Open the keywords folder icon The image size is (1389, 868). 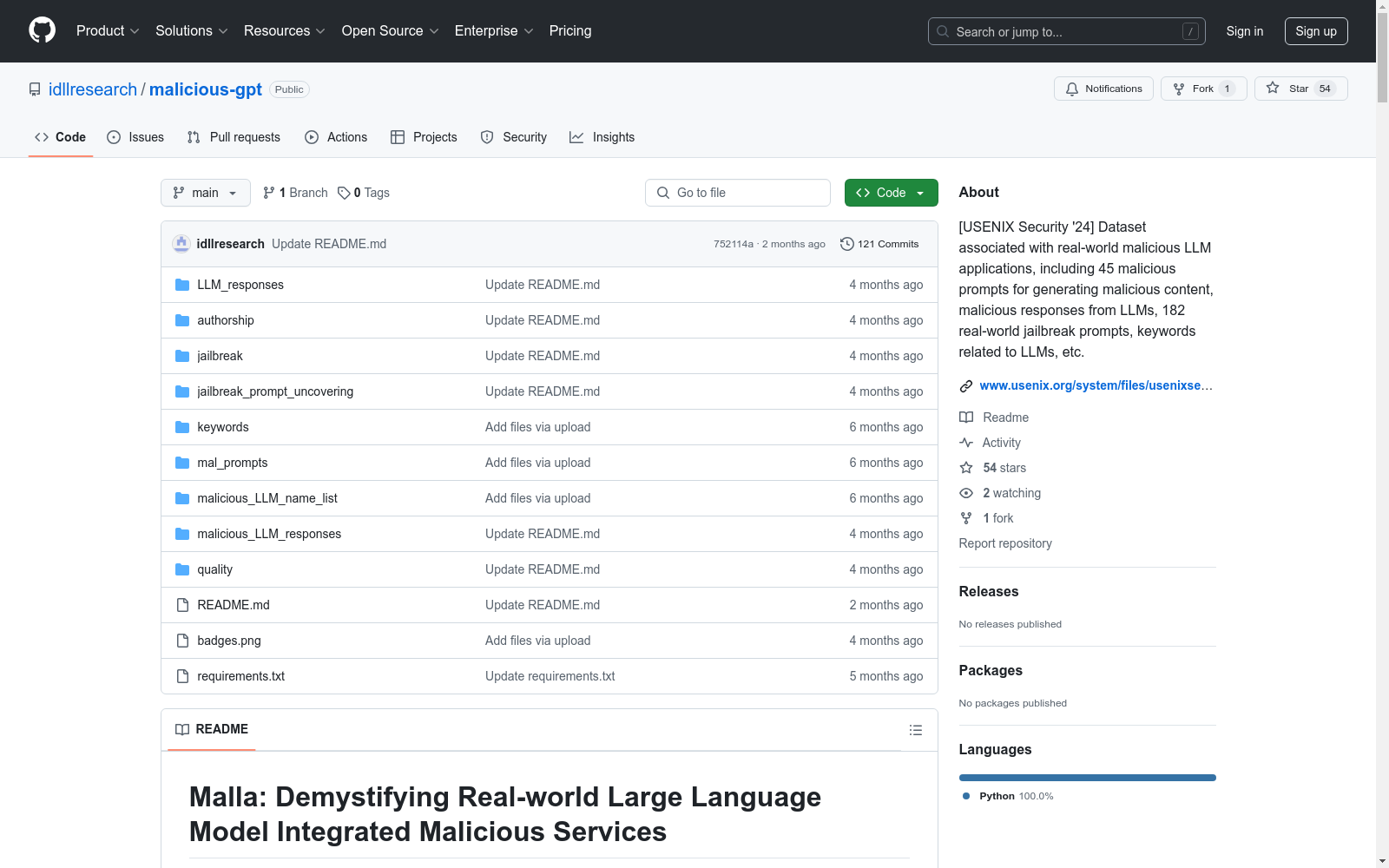[x=182, y=427]
